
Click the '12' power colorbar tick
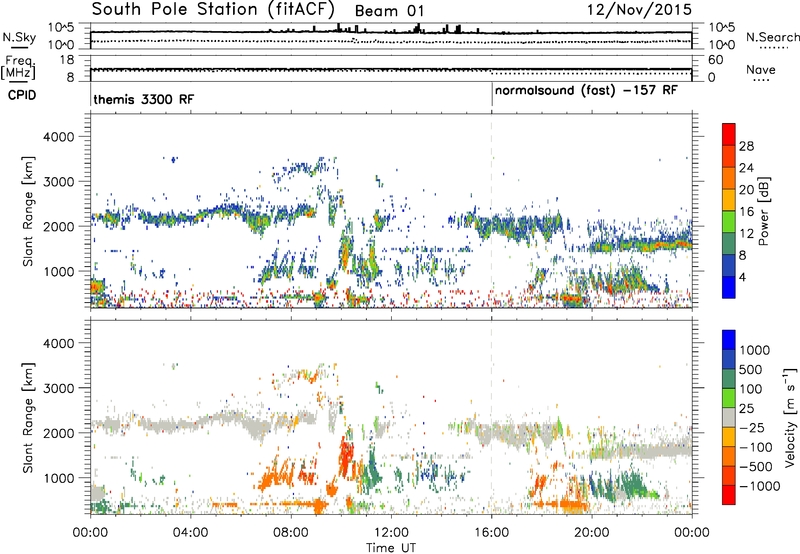coord(746,234)
